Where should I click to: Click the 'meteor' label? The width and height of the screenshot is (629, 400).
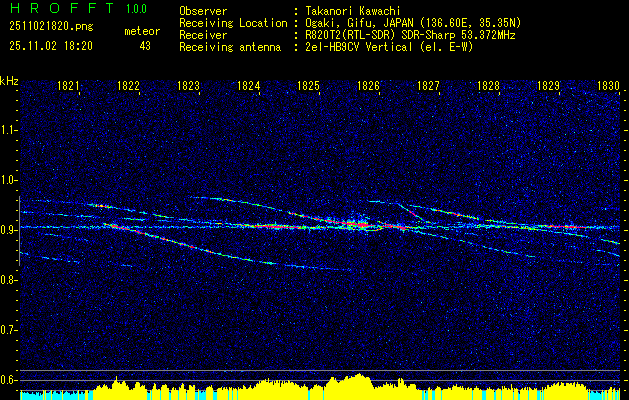(142, 31)
